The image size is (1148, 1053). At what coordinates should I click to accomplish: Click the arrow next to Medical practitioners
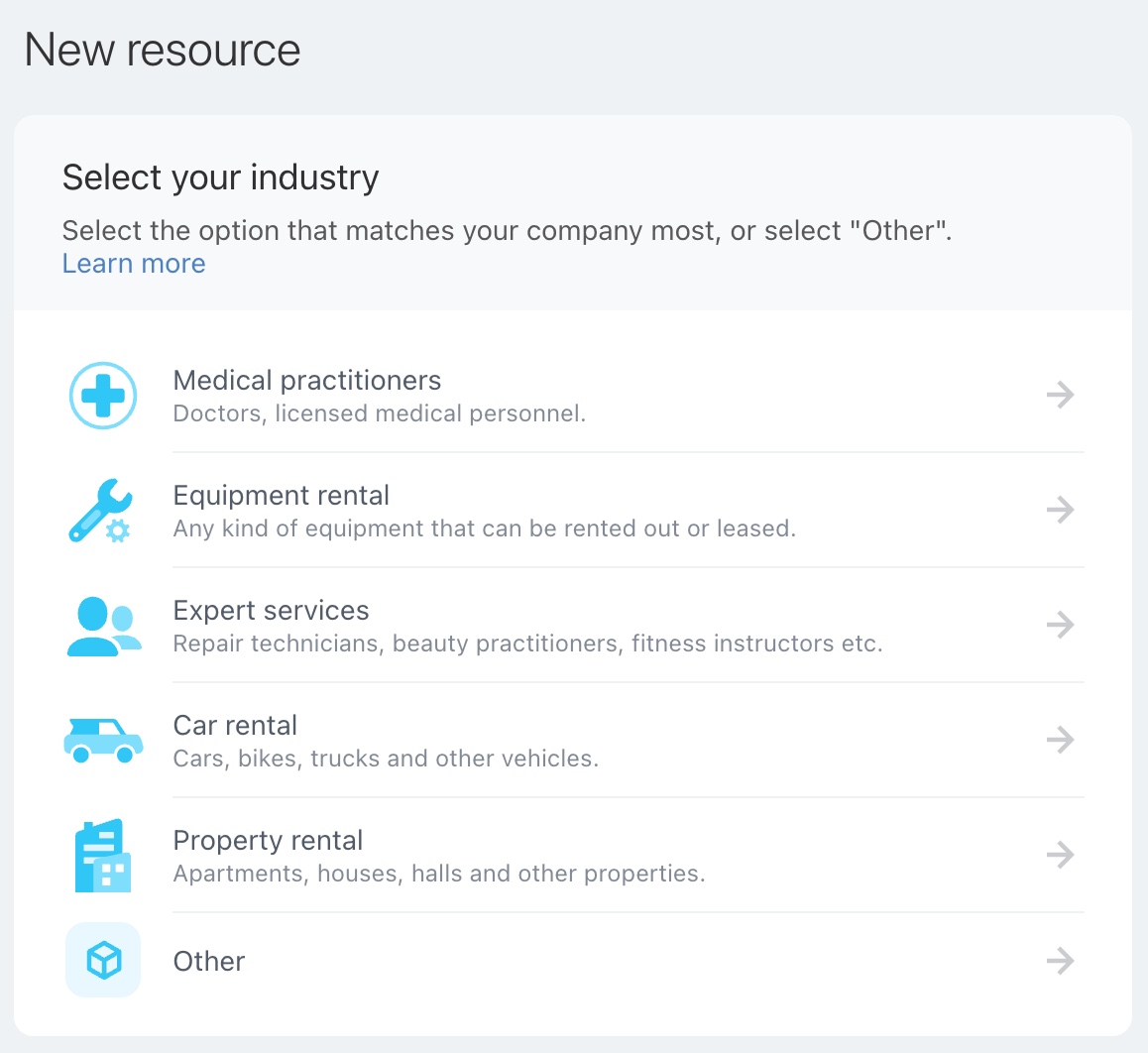click(1060, 396)
